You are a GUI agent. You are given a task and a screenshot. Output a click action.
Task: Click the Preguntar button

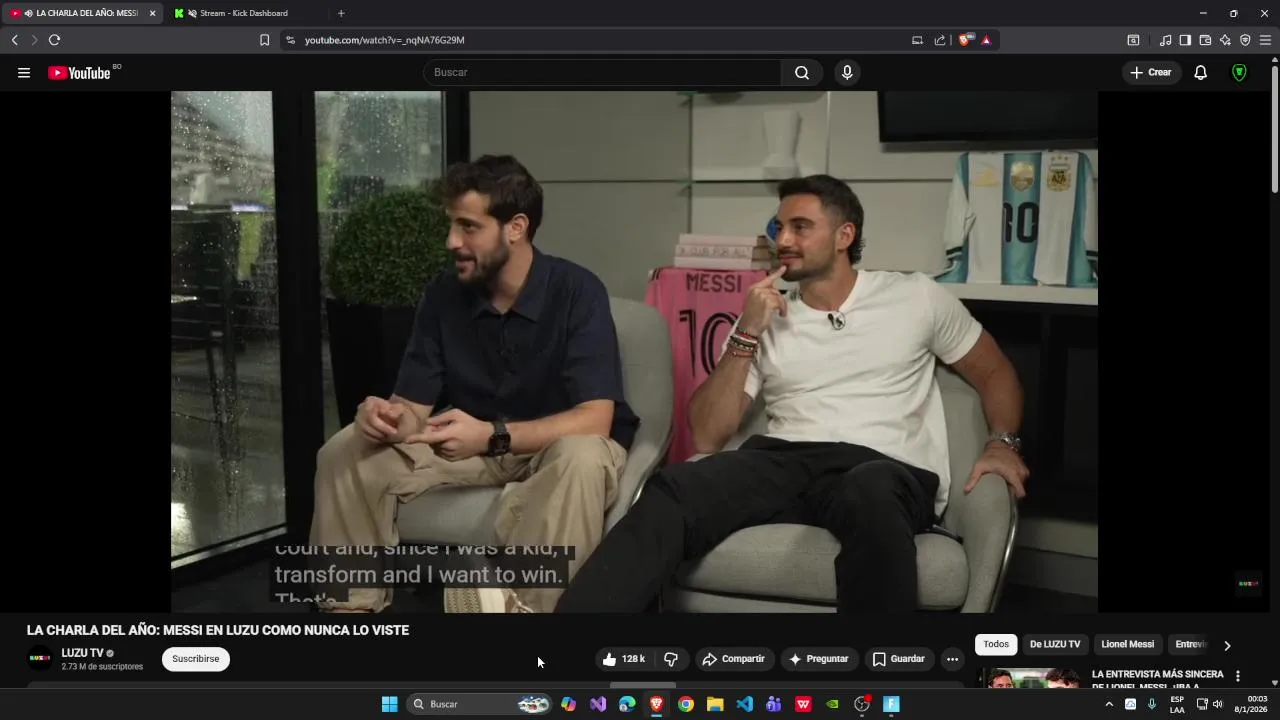(x=819, y=659)
